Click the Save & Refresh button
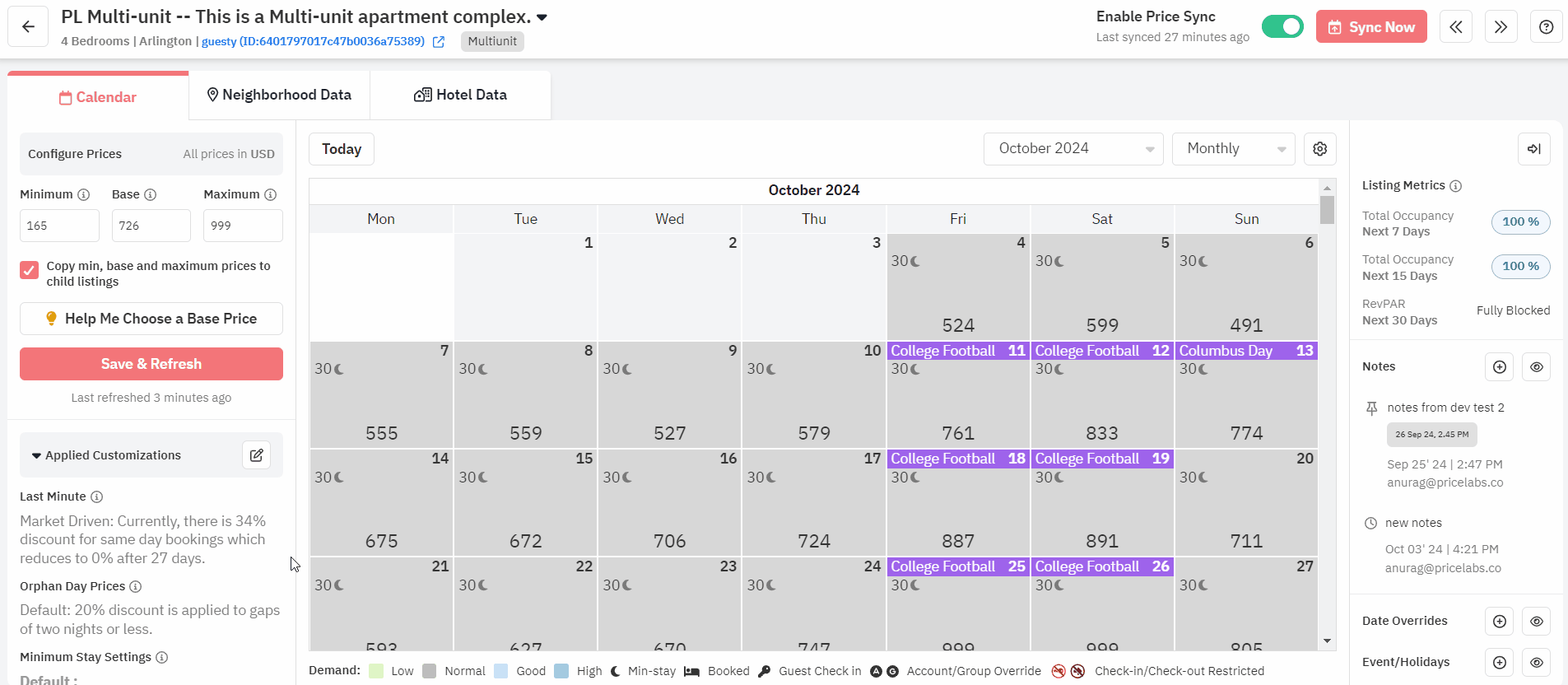Viewport: 1568px width, 685px height. tap(151, 364)
